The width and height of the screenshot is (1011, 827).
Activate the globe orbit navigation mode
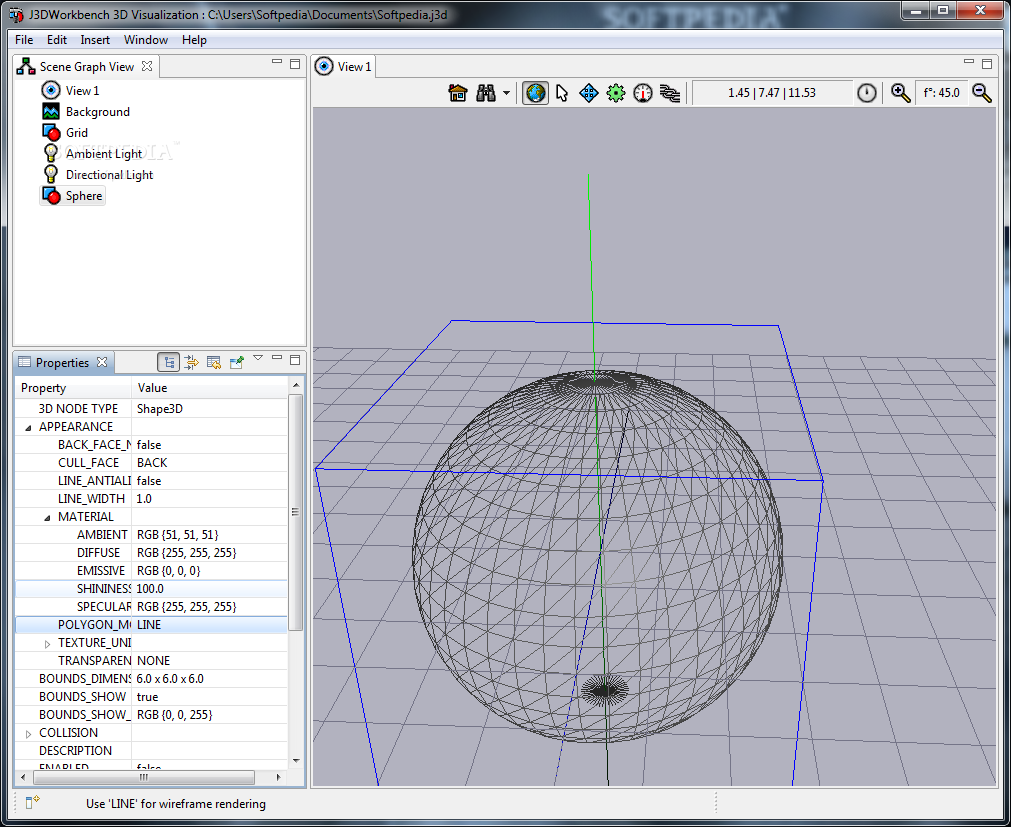tap(535, 93)
